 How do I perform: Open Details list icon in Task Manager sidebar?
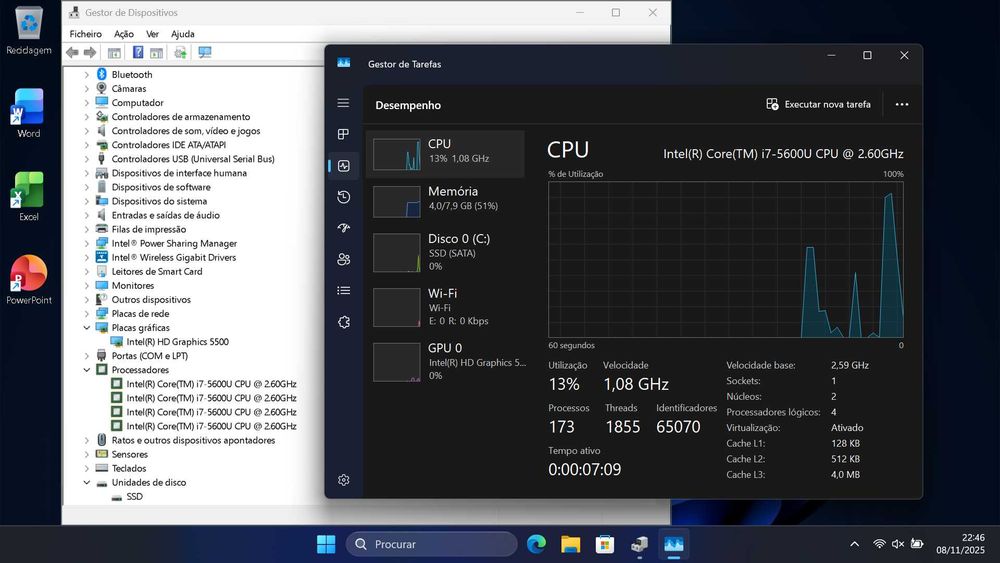tap(343, 291)
